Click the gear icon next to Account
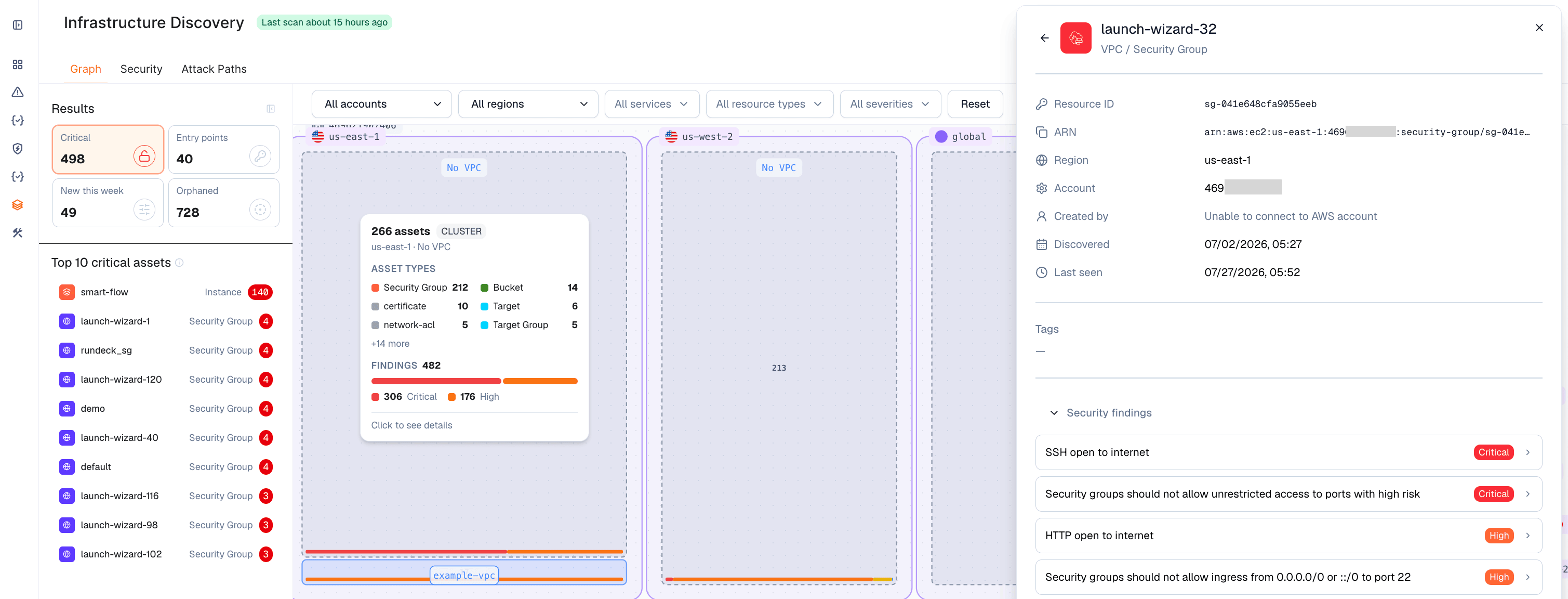The width and height of the screenshot is (1568, 599). click(x=1042, y=188)
